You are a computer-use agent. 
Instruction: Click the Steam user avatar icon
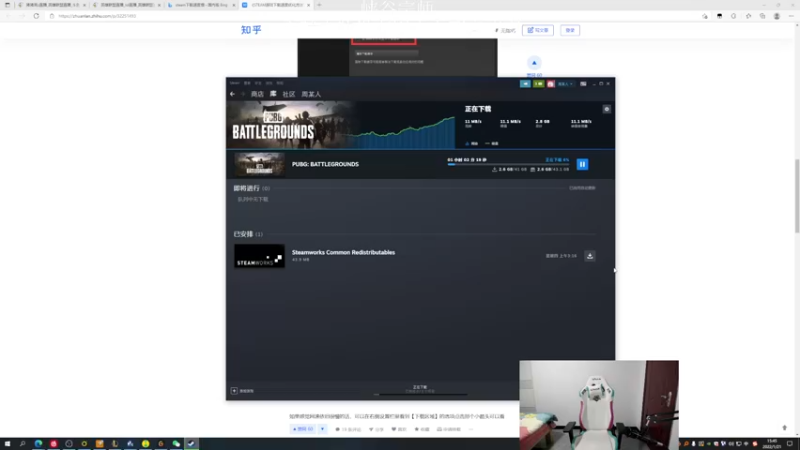click(x=551, y=84)
